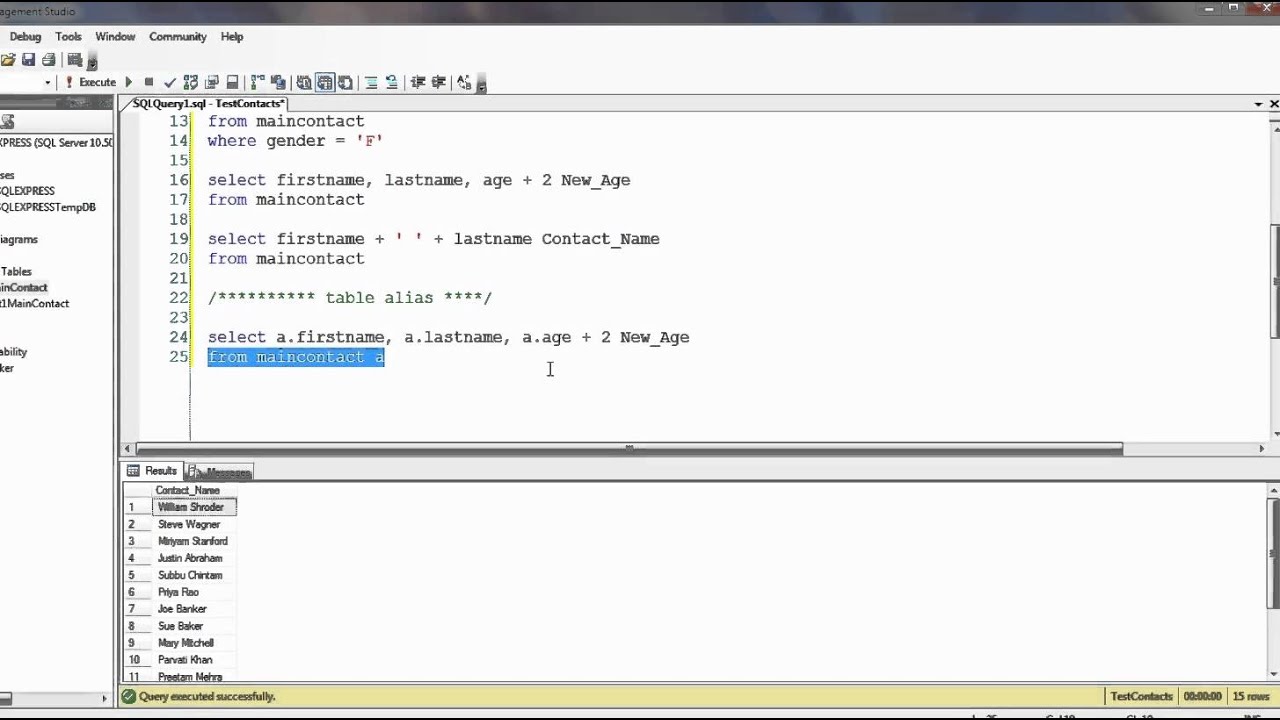Choose the Results to File option

point(345,82)
